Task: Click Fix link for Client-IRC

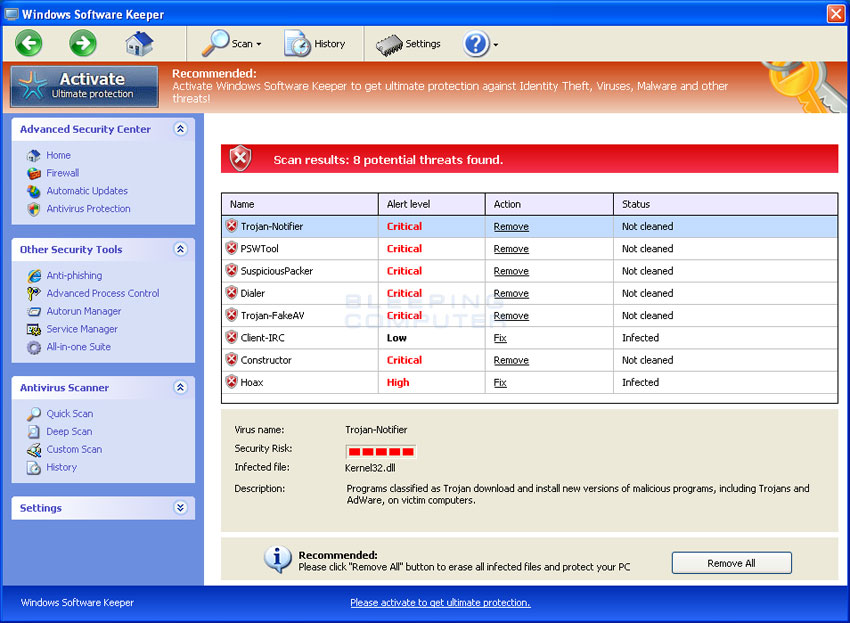Action: coord(500,338)
